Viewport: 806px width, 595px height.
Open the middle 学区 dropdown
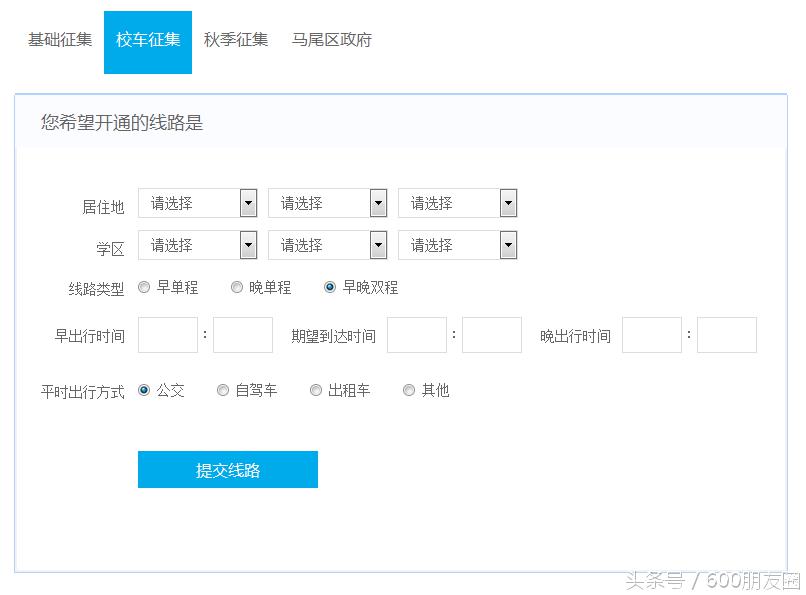click(x=328, y=245)
